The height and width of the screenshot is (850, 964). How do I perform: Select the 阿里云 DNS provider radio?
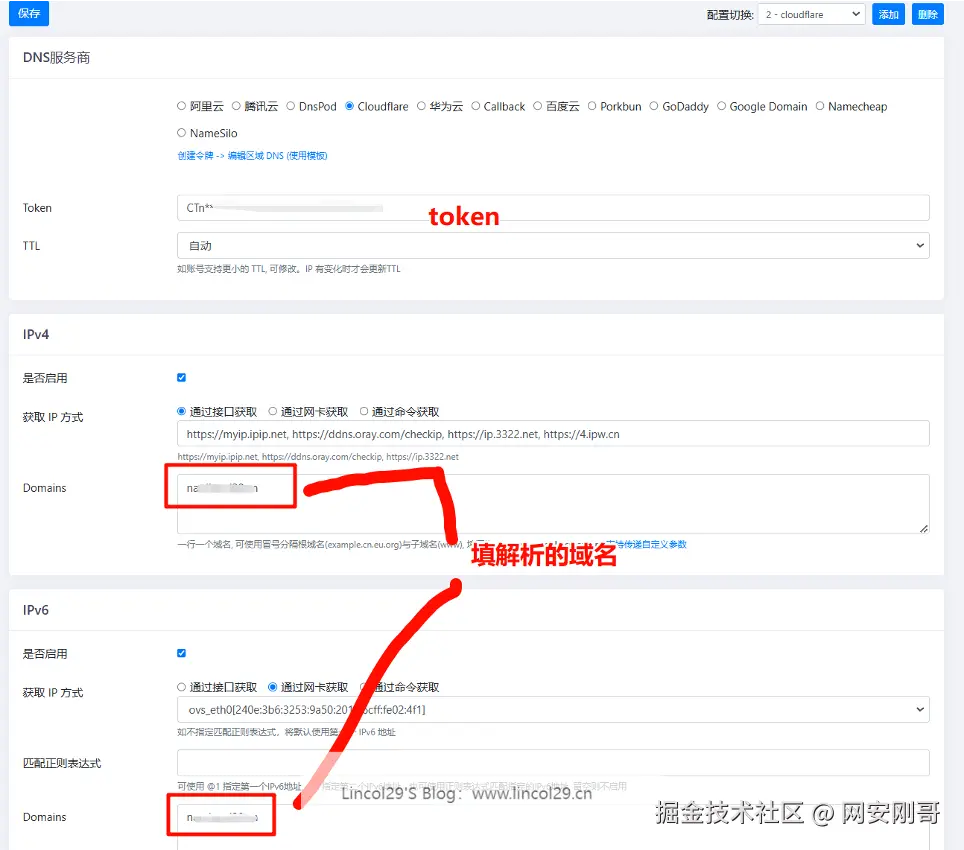(x=181, y=106)
